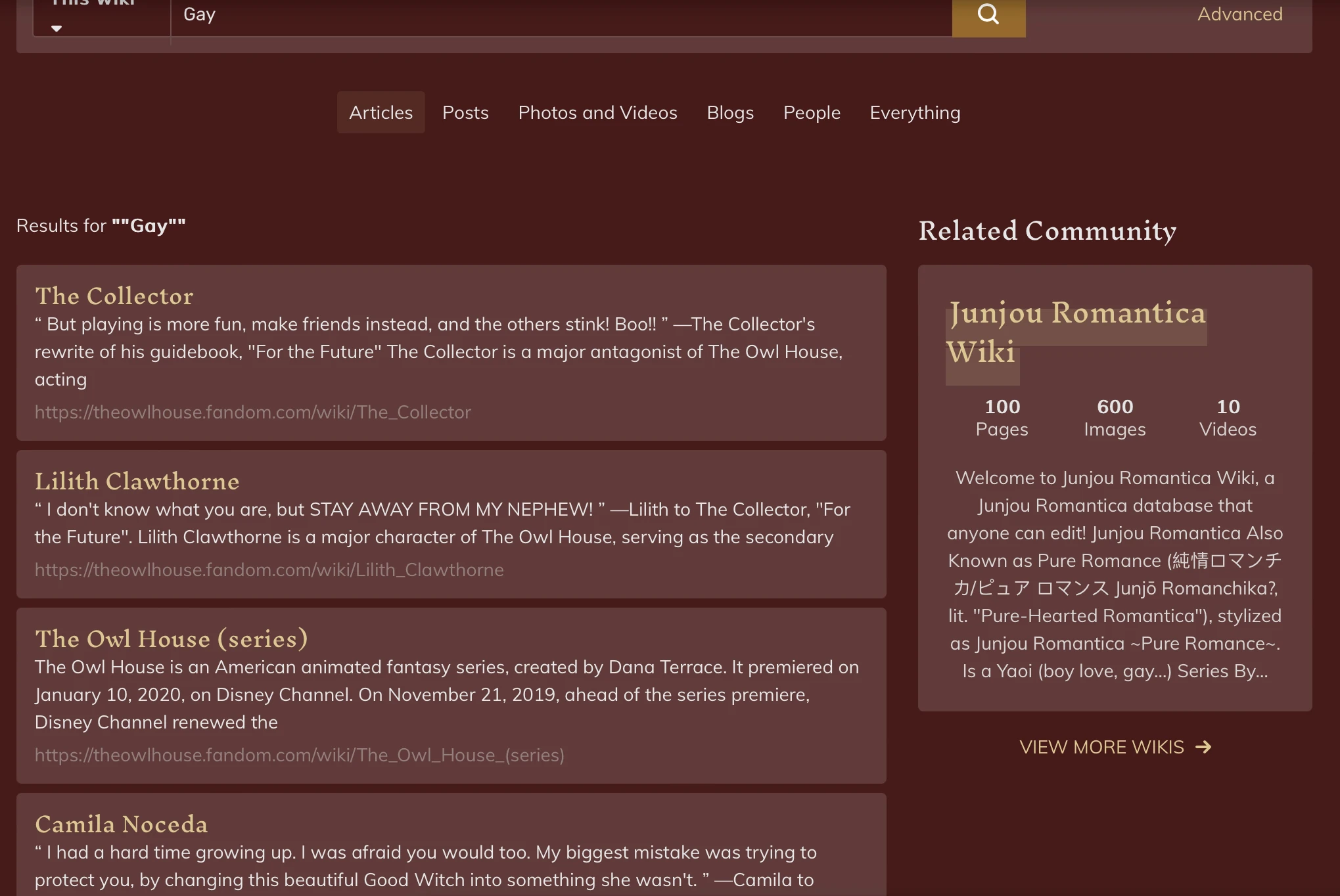Viewport: 1340px width, 896px height.
Task: Click arrow icon beside View More Wikis
Action: pos(1203,747)
